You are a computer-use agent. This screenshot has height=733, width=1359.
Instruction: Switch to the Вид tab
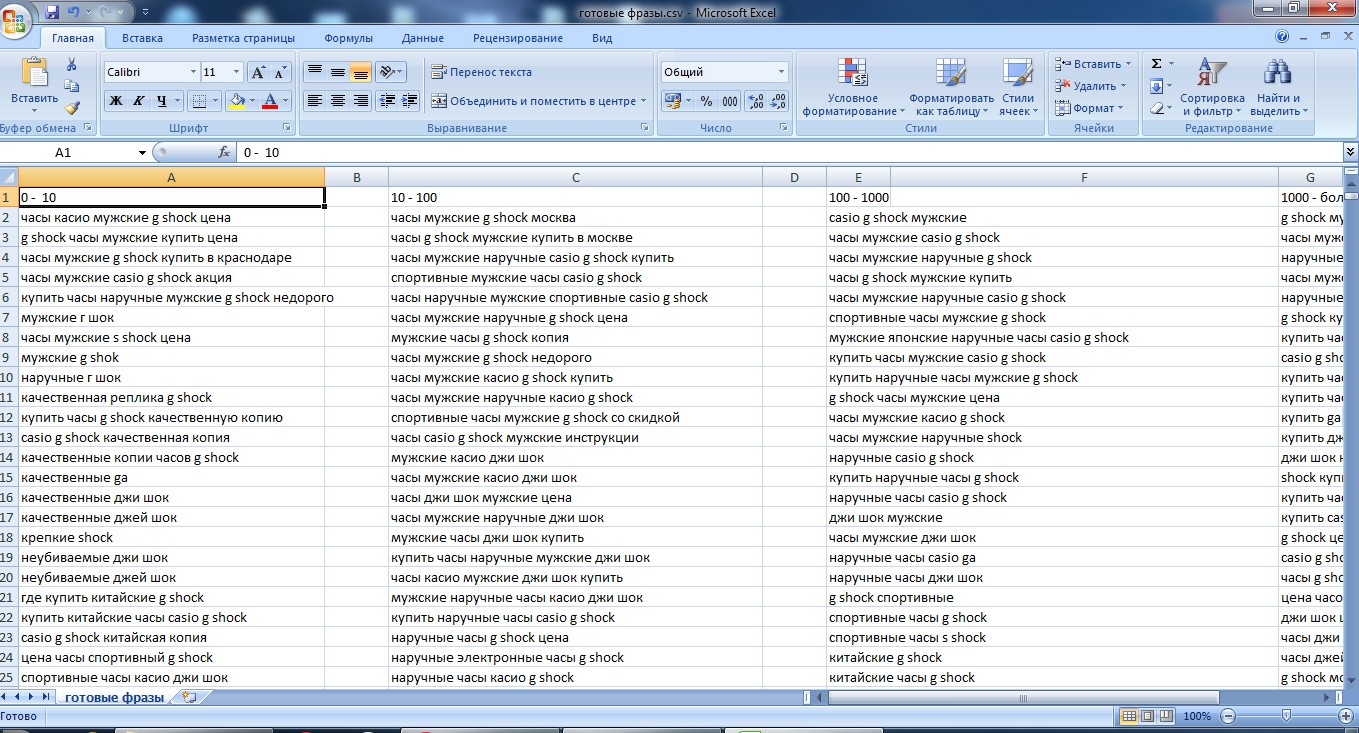pos(602,38)
